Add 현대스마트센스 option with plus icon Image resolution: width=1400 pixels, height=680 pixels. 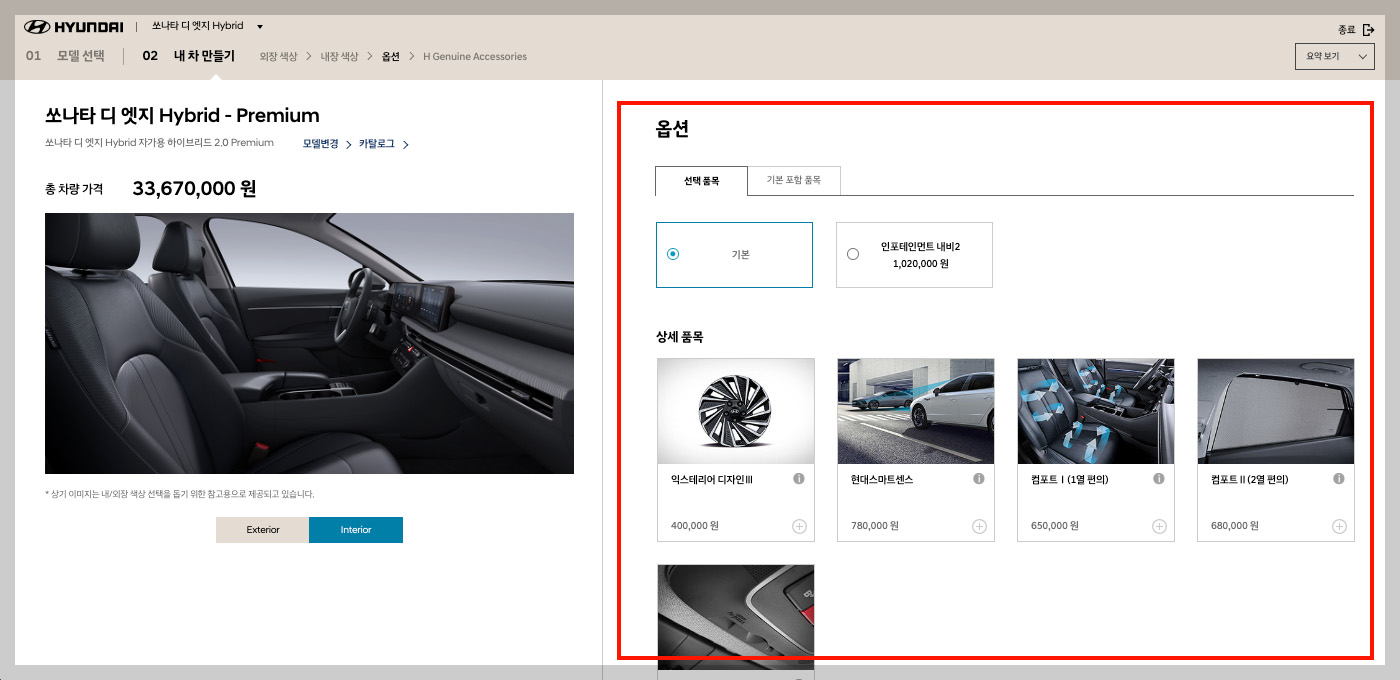pos(979,526)
